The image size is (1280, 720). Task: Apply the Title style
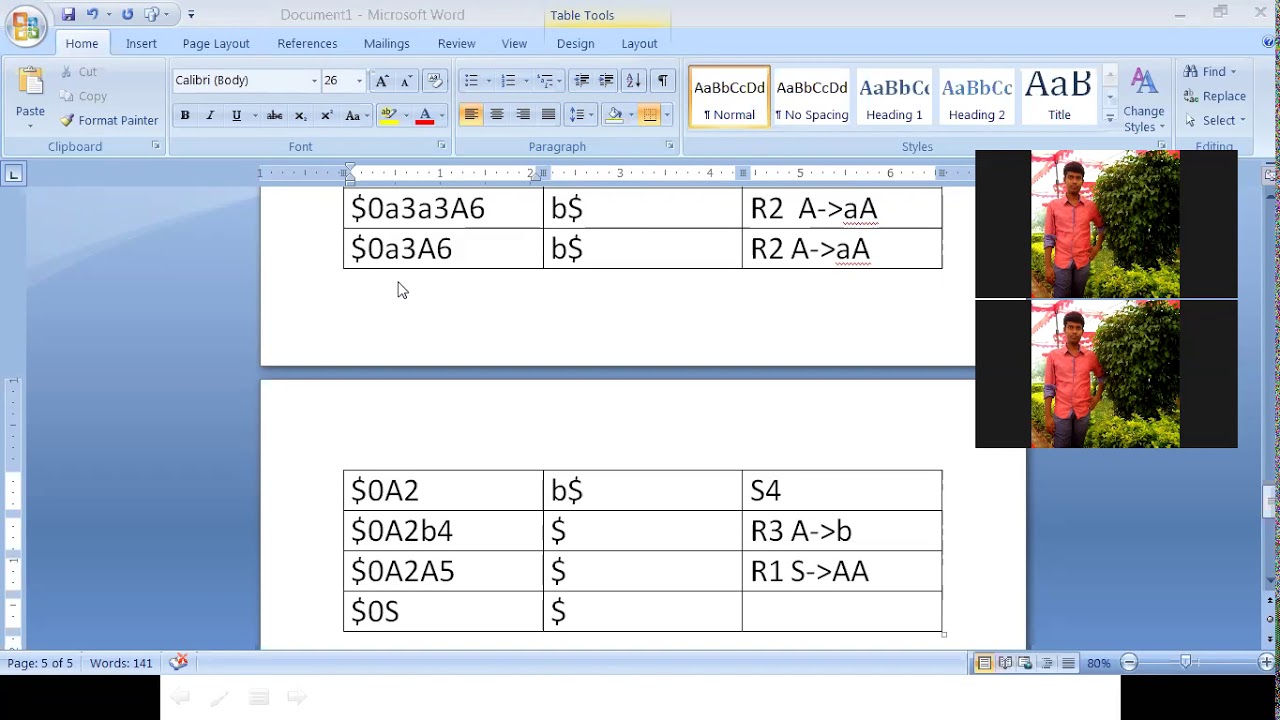tap(1059, 97)
